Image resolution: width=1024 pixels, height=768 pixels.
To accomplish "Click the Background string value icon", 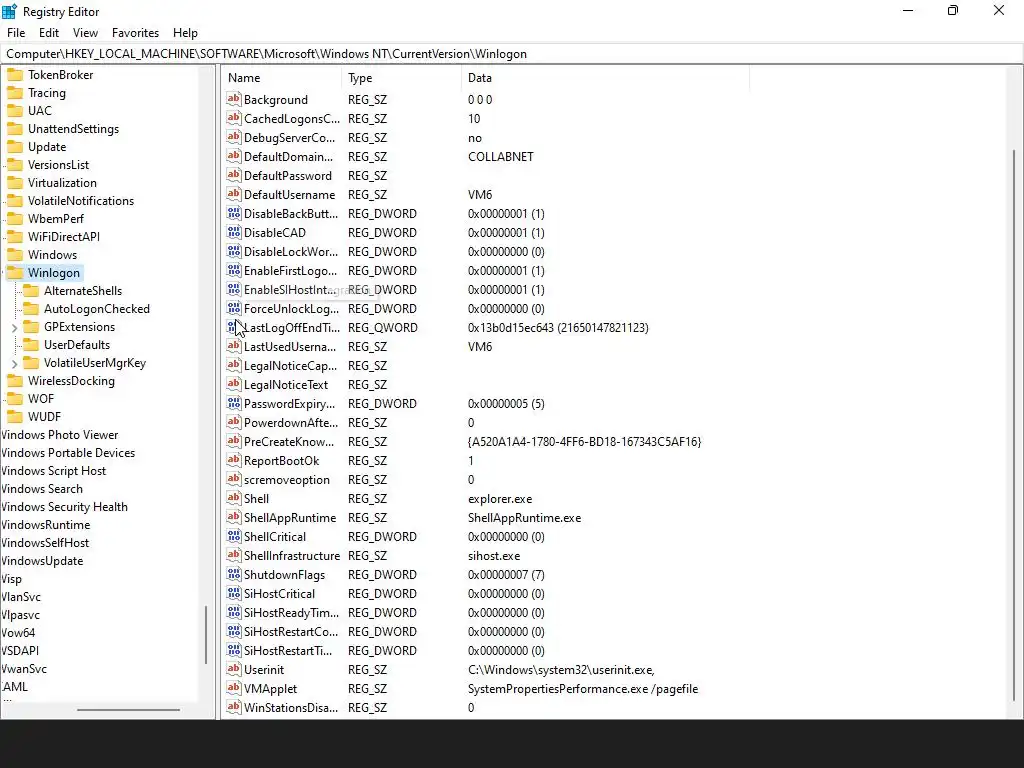I will (x=234, y=99).
